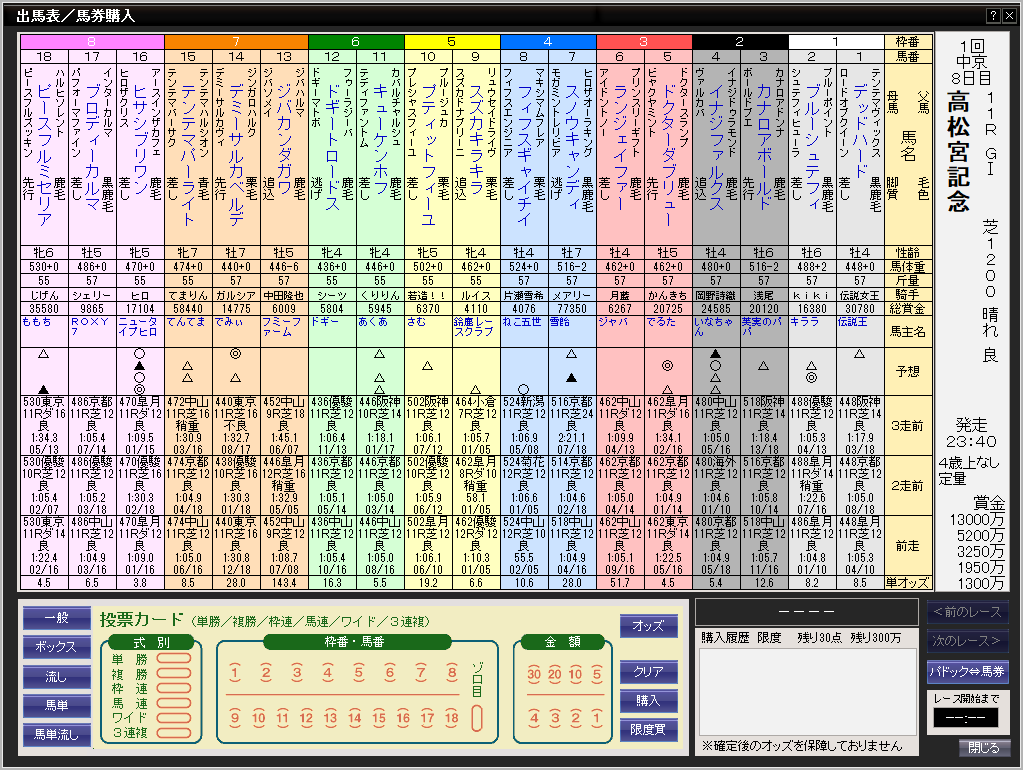Screen dimensions: 1023x770
Task: Click the black frame 2 header
Action: click(740, 42)
